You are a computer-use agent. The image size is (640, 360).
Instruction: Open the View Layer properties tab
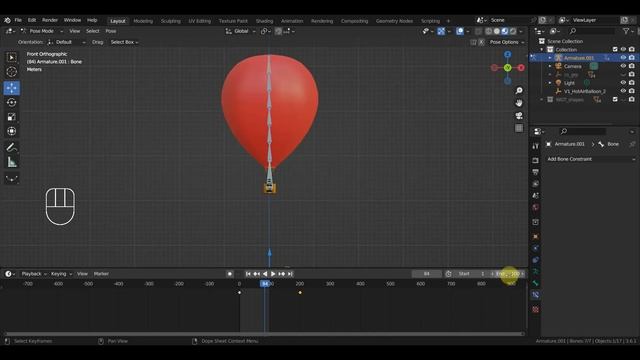click(536, 184)
